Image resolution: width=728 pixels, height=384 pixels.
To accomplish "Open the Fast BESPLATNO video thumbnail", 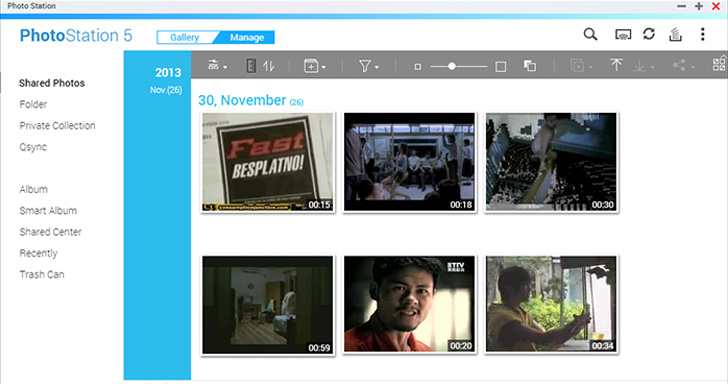I will tap(268, 163).
